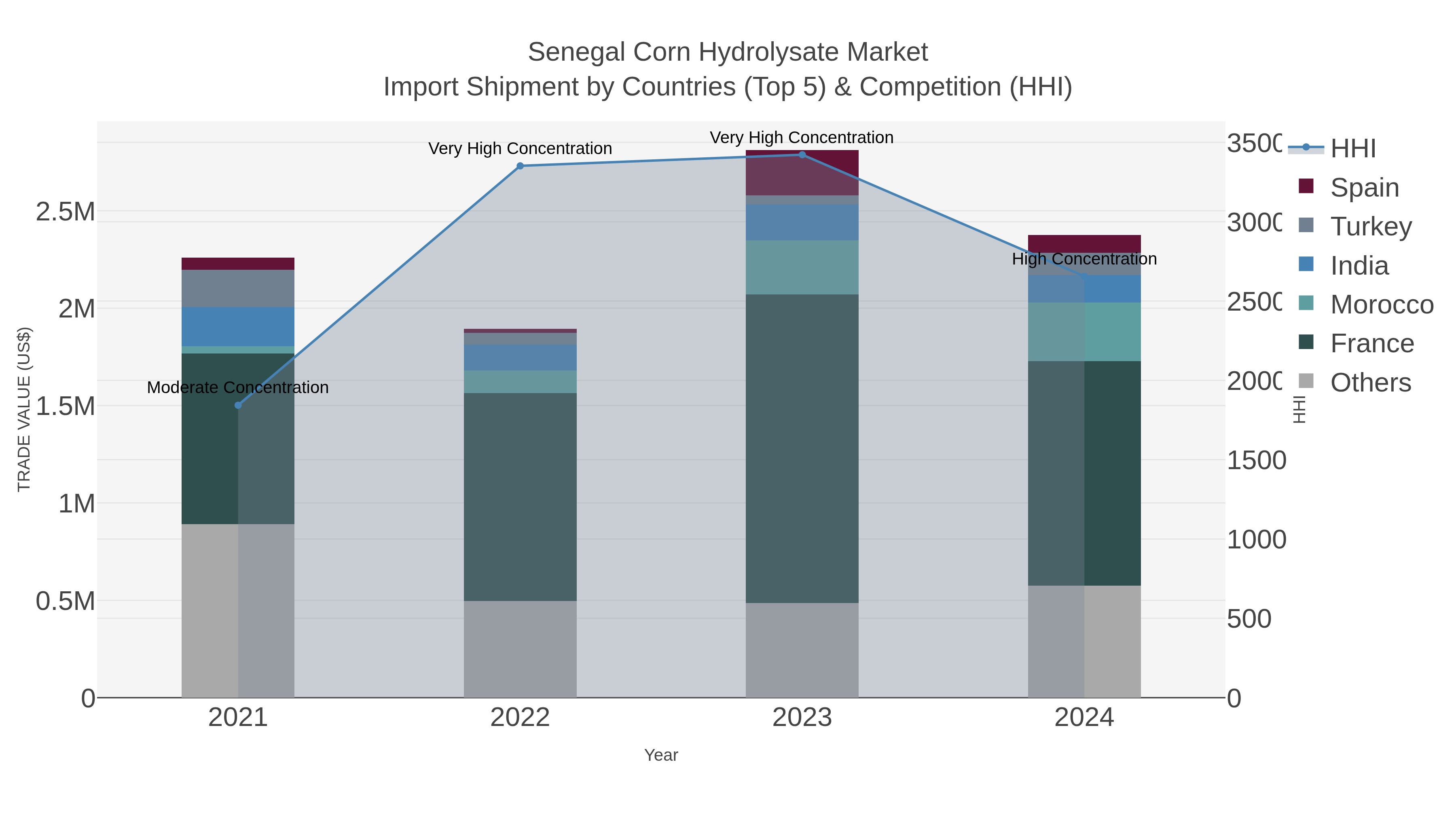Select the India segment of 2021 bar
The width and height of the screenshot is (1456, 819).
pos(238,327)
